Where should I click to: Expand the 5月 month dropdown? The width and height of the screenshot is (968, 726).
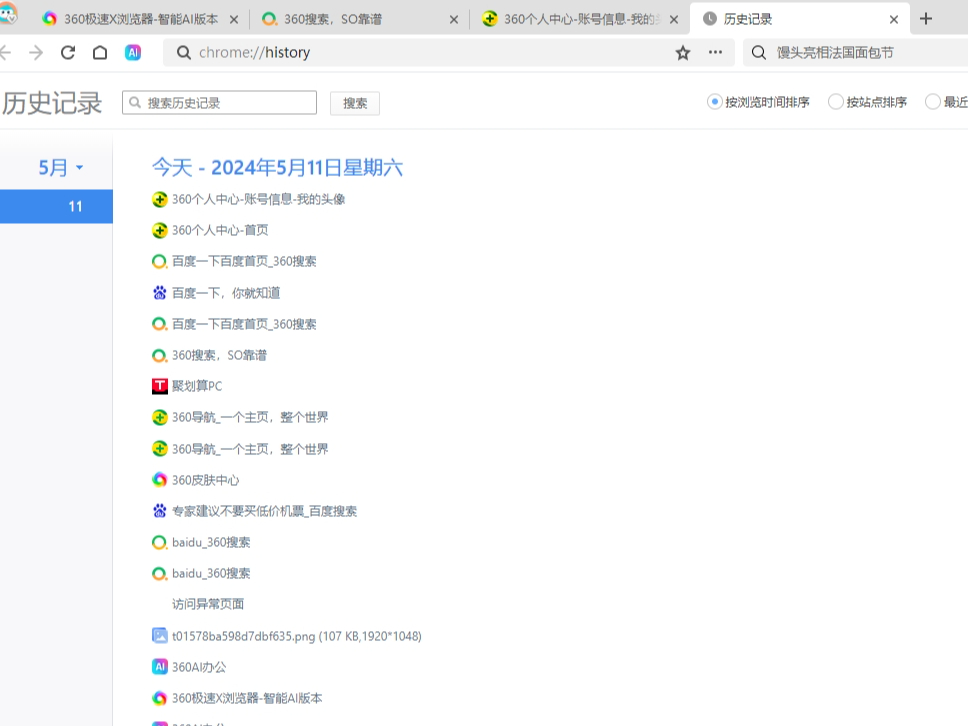point(60,167)
